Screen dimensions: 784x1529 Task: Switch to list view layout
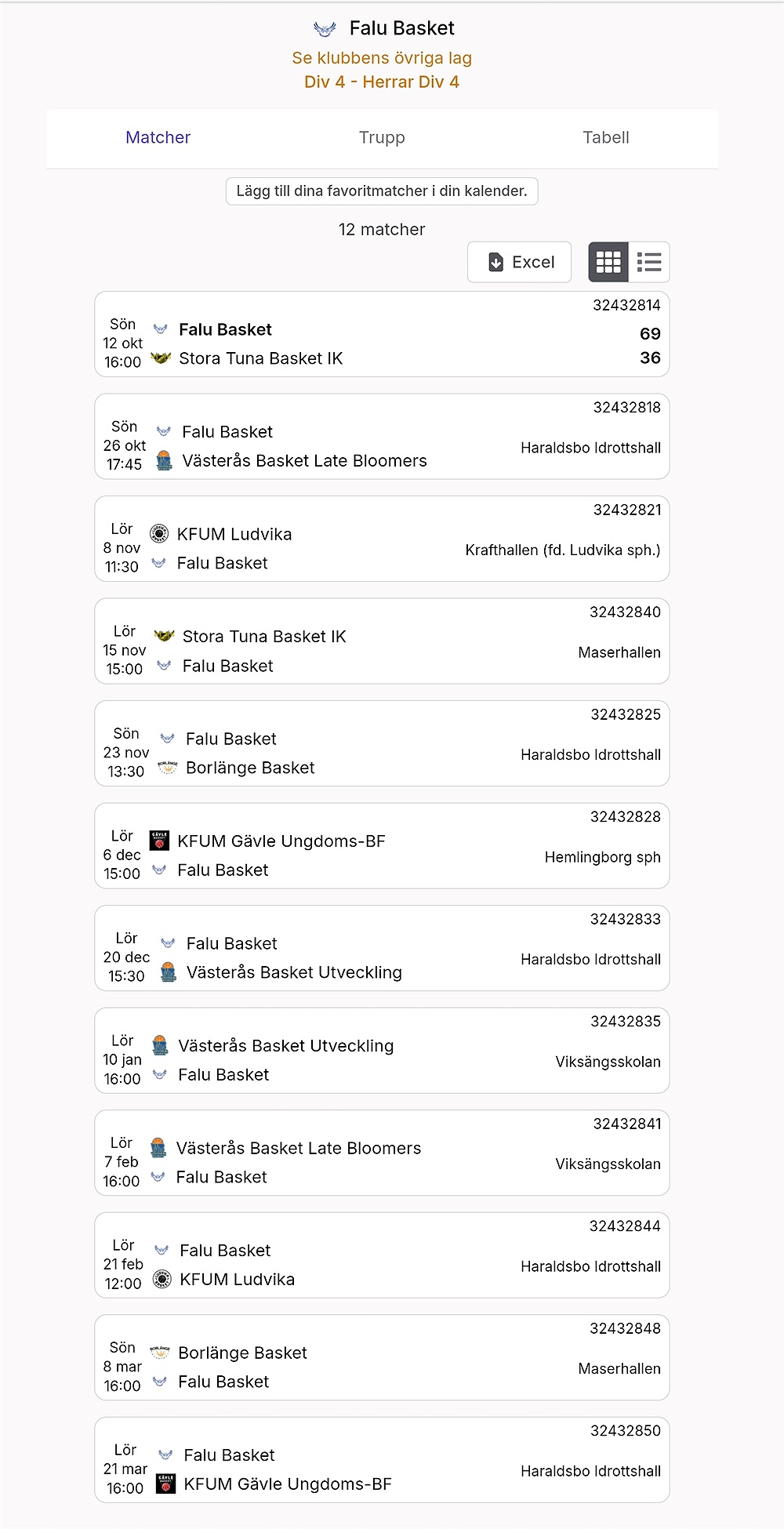tap(649, 262)
